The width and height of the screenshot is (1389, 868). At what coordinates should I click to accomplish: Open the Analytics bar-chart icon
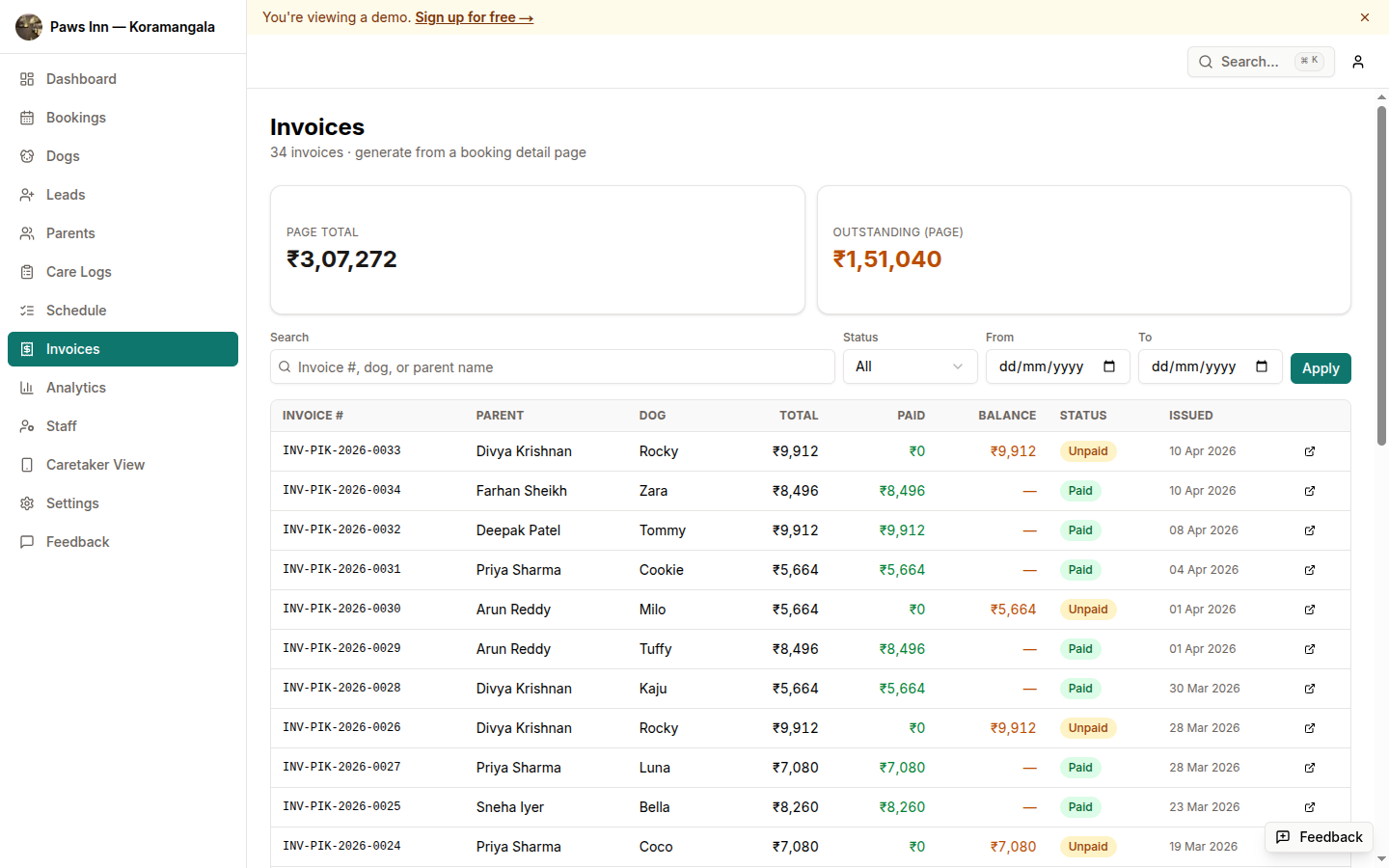(27, 387)
